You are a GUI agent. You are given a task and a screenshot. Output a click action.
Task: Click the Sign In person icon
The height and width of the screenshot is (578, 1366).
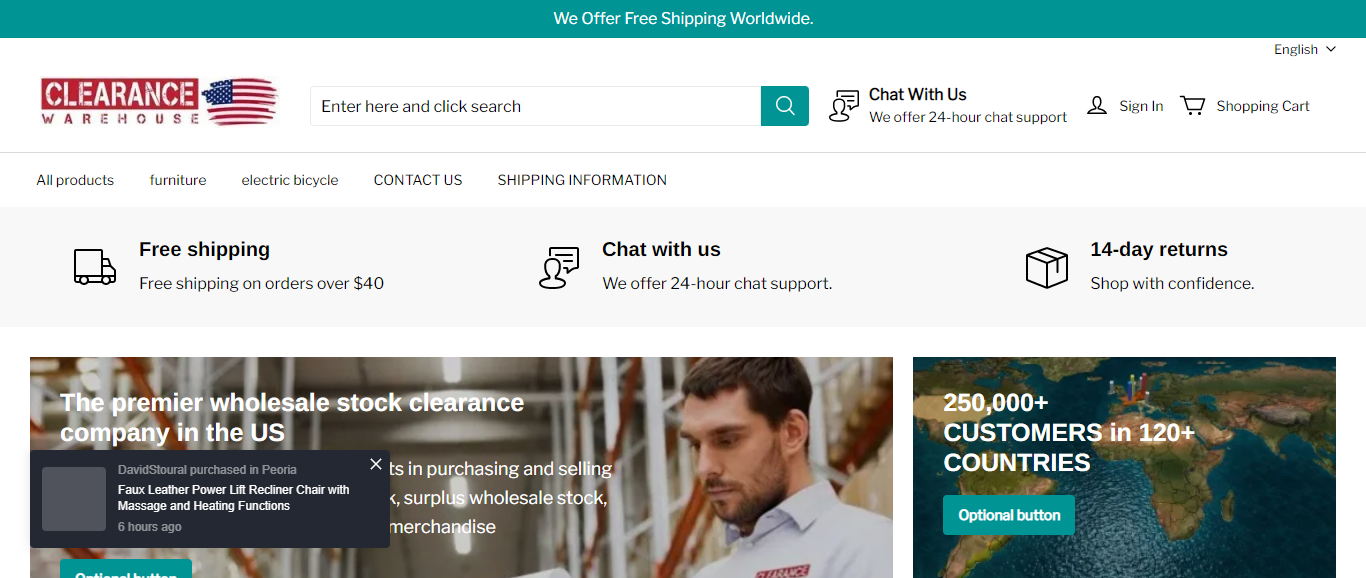coord(1097,106)
